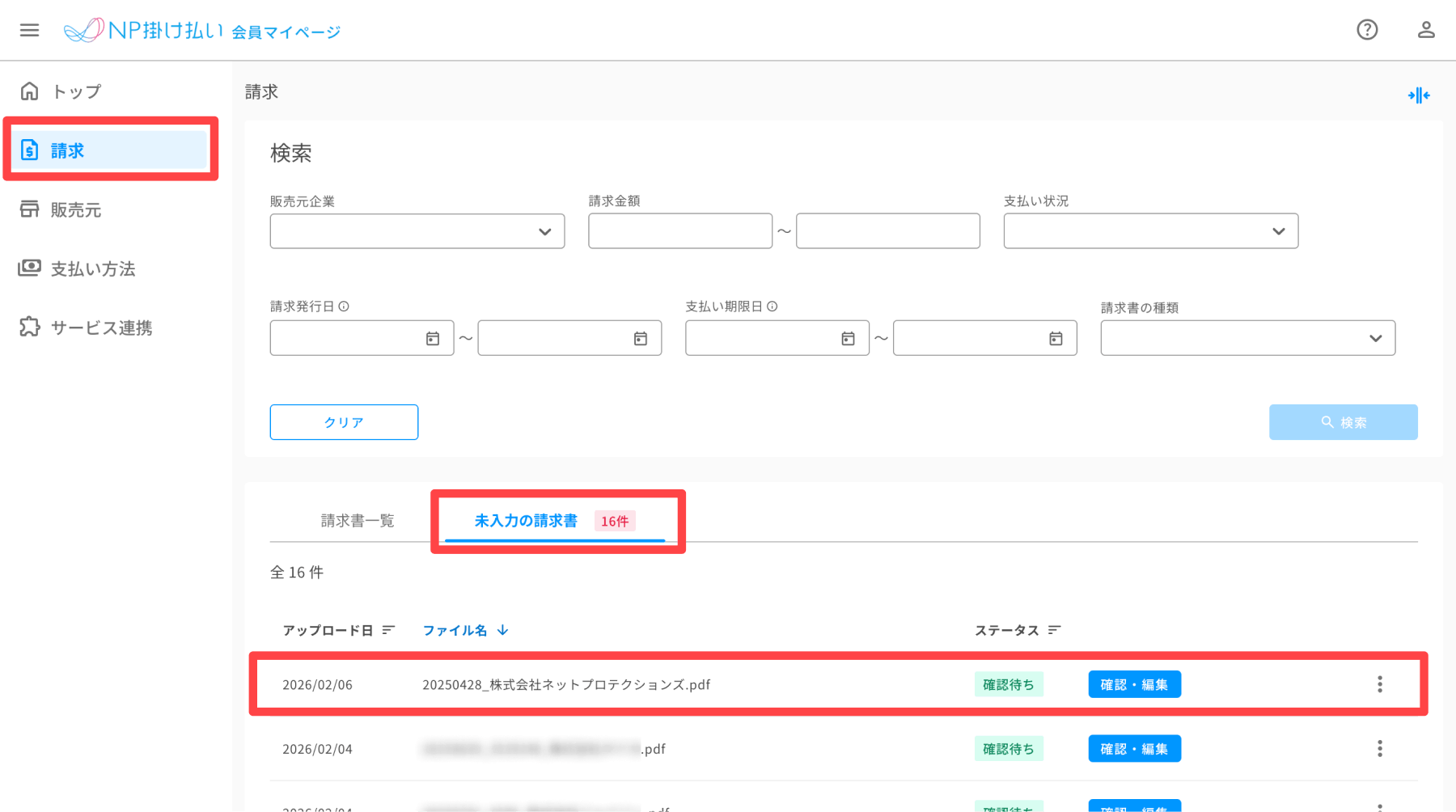The image size is (1456, 812).
Task: Open calendar for 請求発行日 start date
Action: pos(433,339)
